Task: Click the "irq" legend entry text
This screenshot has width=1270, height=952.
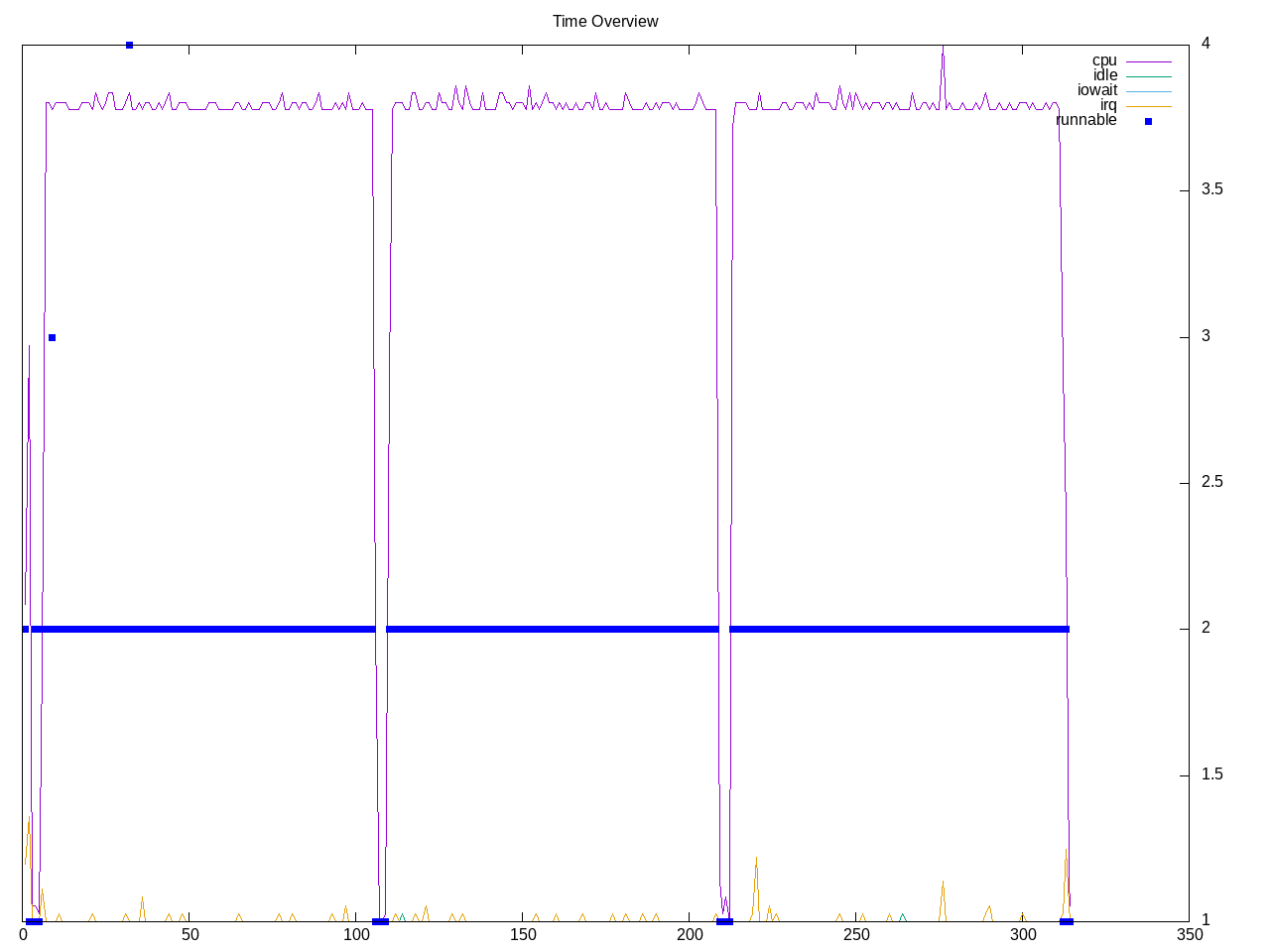Action: pyautogui.click(x=1107, y=105)
